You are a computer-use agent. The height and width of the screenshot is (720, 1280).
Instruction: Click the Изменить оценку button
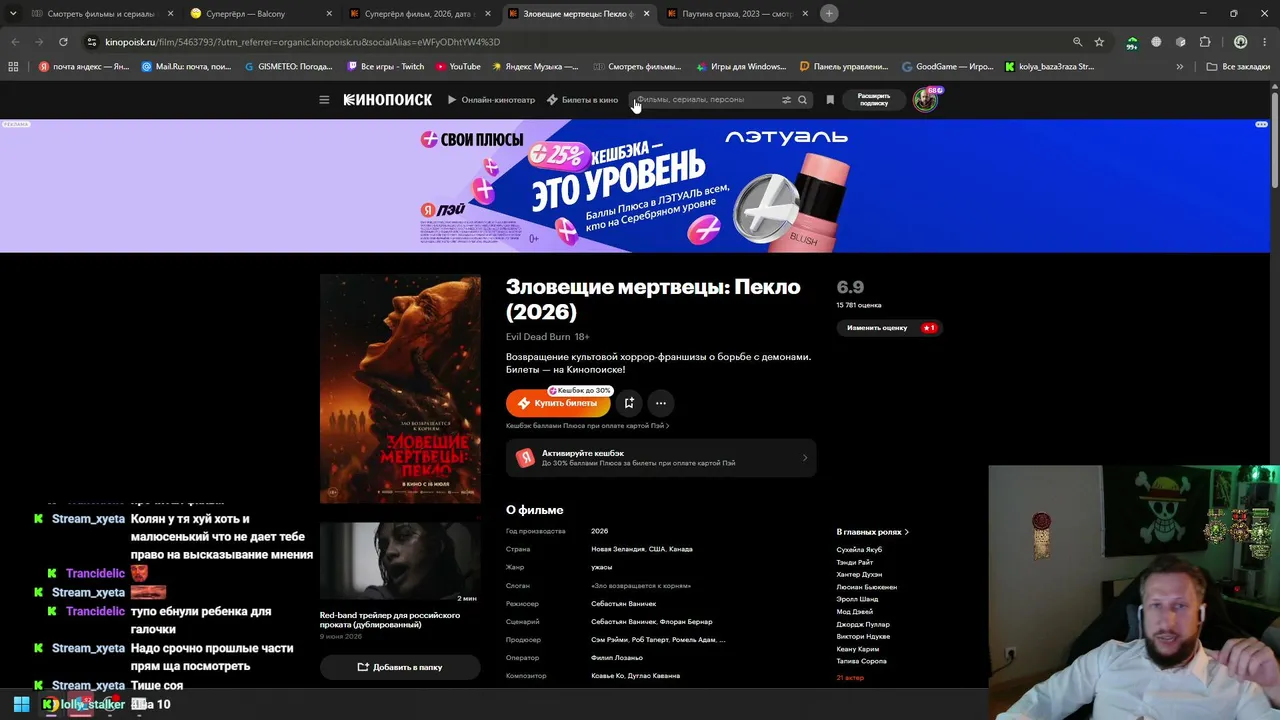(890, 328)
